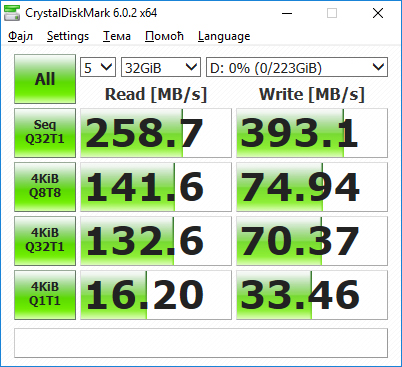Open the test count dropdown showing 5
402x367 pixels.
pyautogui.click(x=98, y=67)
